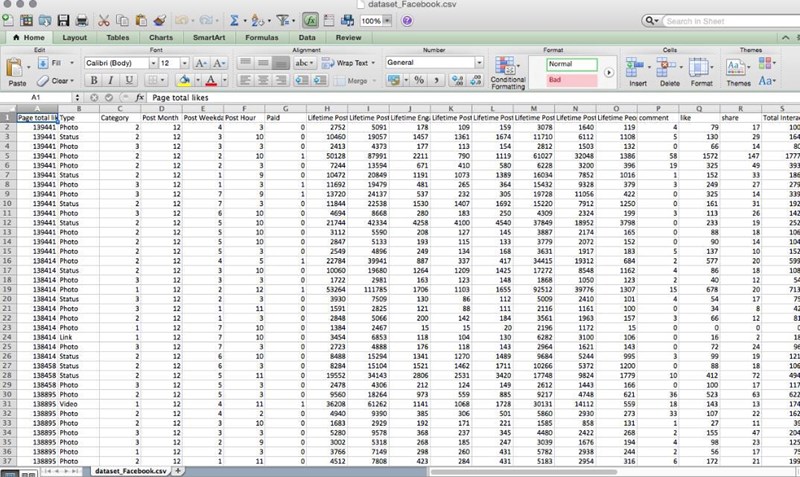
Task: Open the font name dropdown
Action: tap(149, 62)
